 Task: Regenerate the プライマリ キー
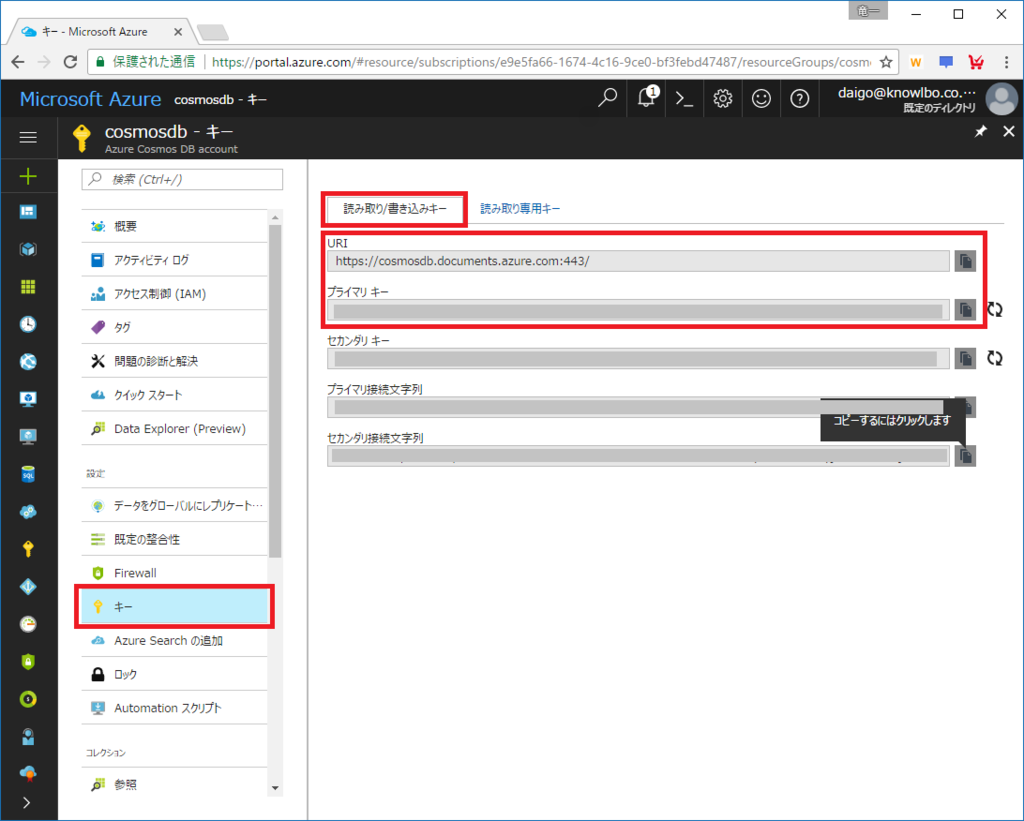995,310
